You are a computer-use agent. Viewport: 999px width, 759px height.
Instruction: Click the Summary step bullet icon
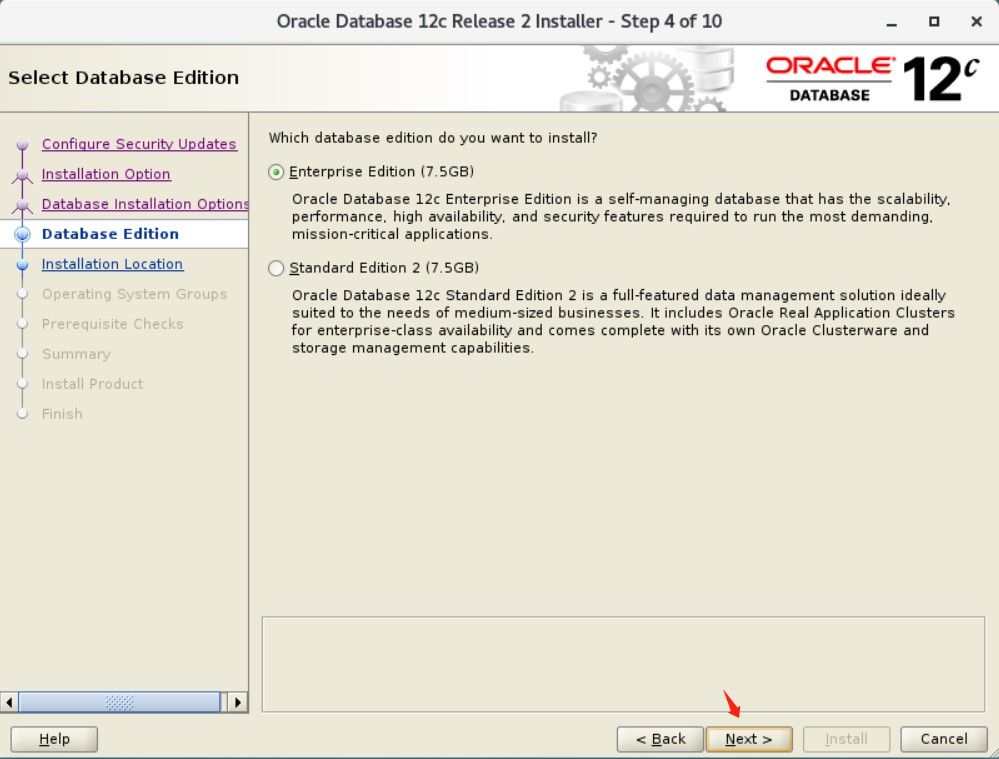(x=22, y=354)
